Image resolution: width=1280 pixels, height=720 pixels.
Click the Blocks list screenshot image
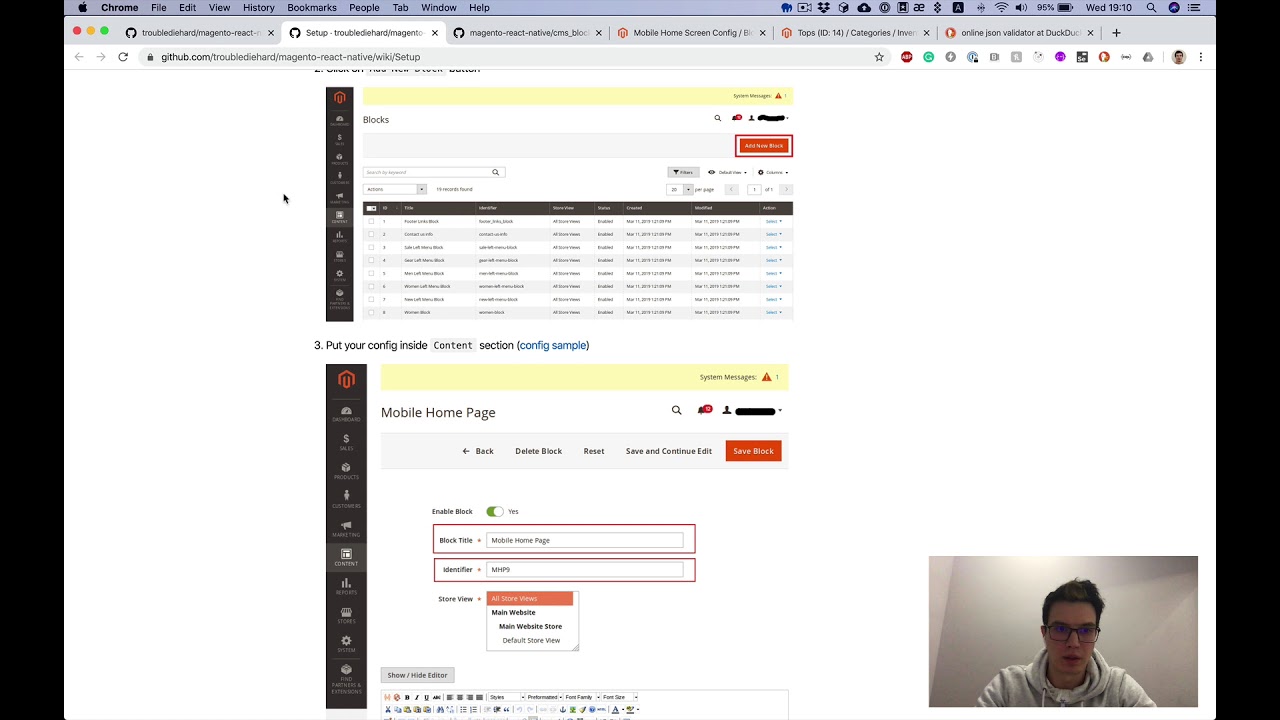point(560,204)
